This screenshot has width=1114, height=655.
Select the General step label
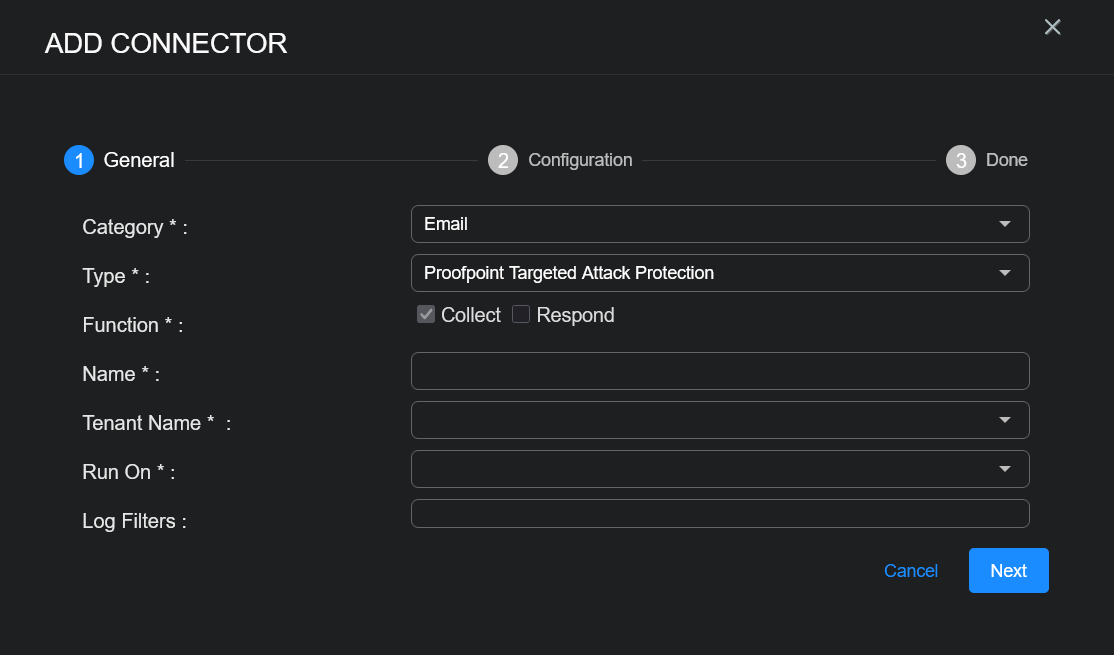tap(139, 160)
